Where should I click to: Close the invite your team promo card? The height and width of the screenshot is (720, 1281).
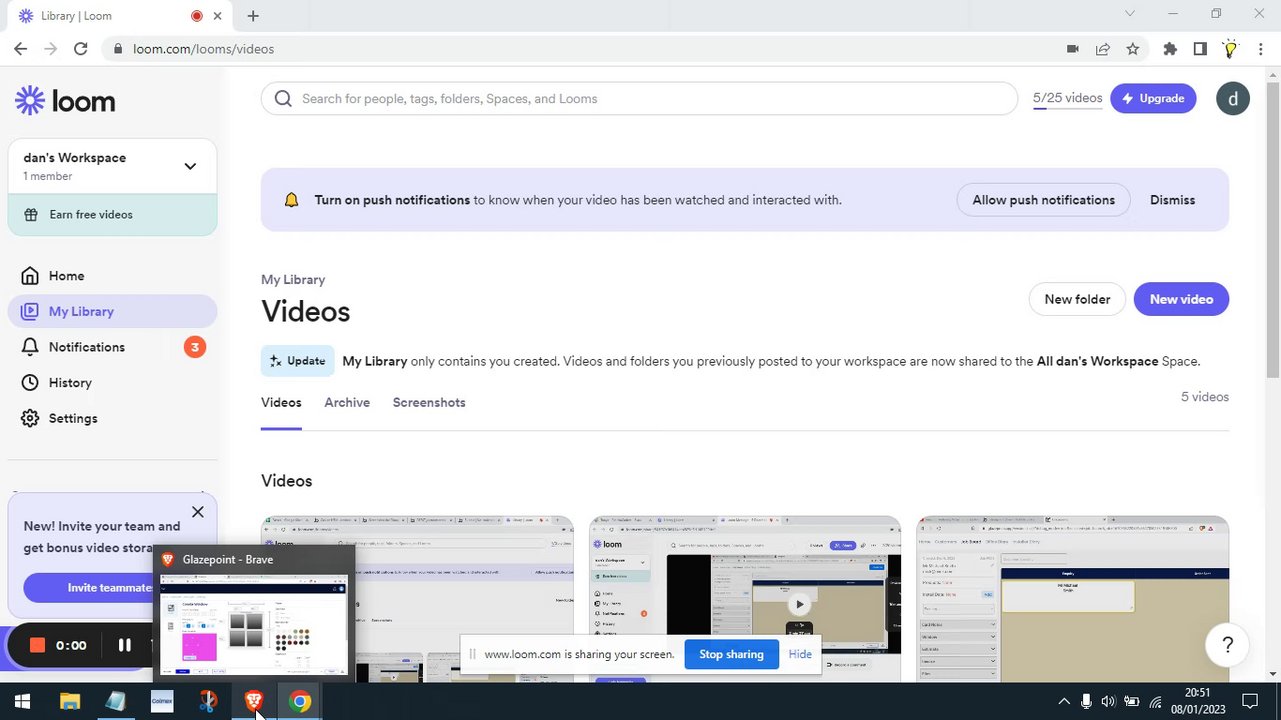[197, 512]
